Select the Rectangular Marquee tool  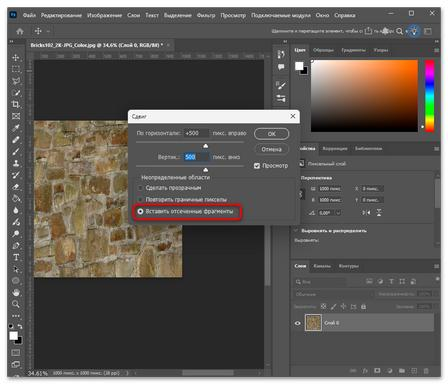16,69
